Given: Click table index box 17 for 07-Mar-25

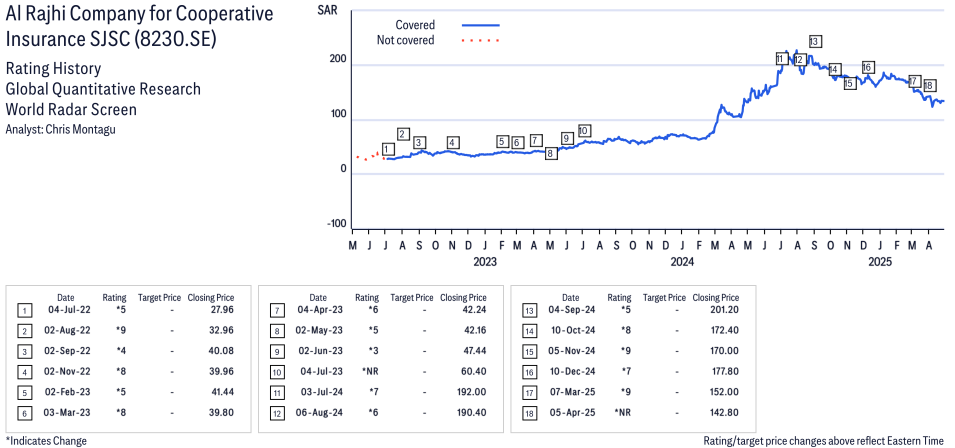Looking at the screenshot, I should (x=529, y=393).
